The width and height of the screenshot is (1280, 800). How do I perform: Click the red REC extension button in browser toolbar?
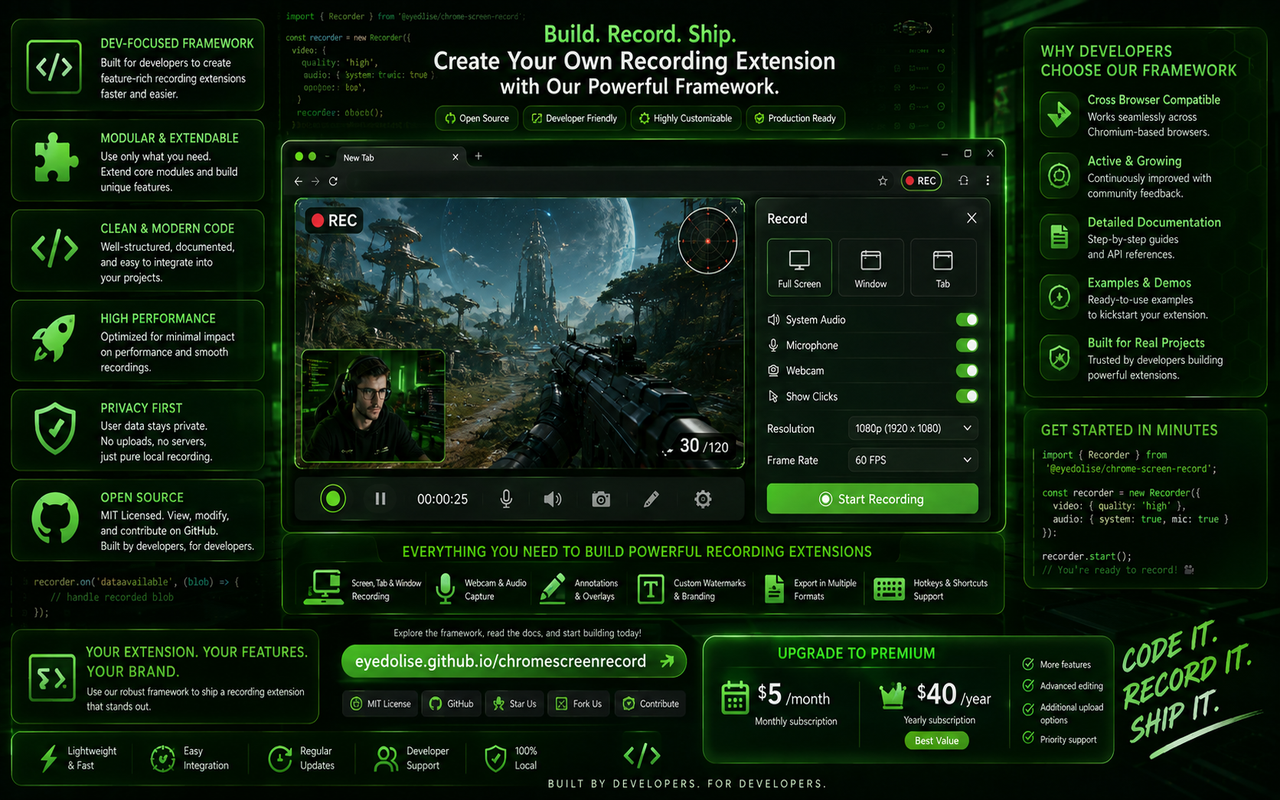pyautogui.click(x=921, y=181)
